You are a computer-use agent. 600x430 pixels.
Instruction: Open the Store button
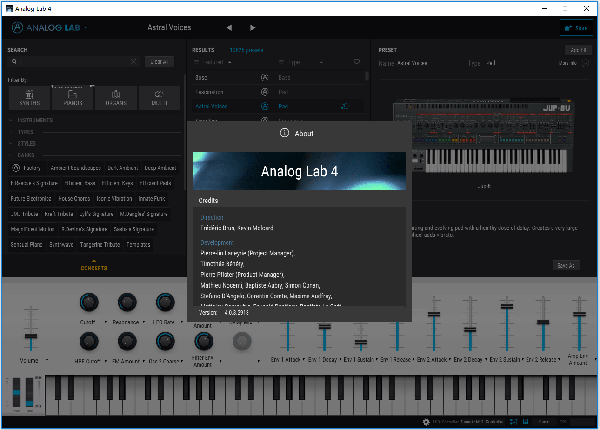click(x=576, y=28)
